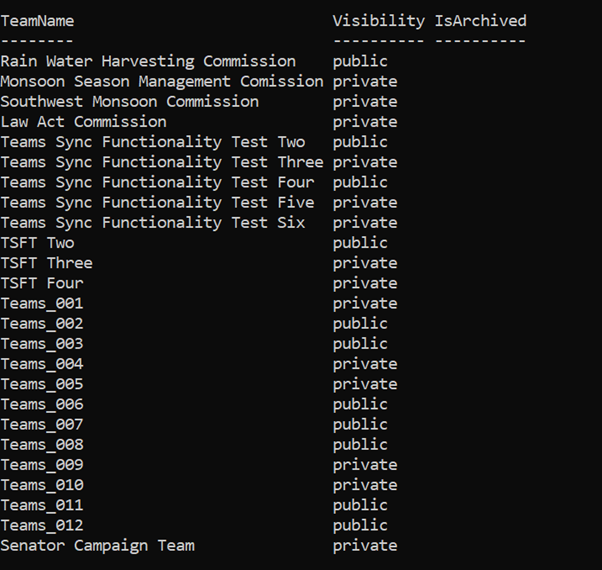602x570 pixels.
Task: Click Teams Sync Functionality Test Two
Action: pos(152,142)
